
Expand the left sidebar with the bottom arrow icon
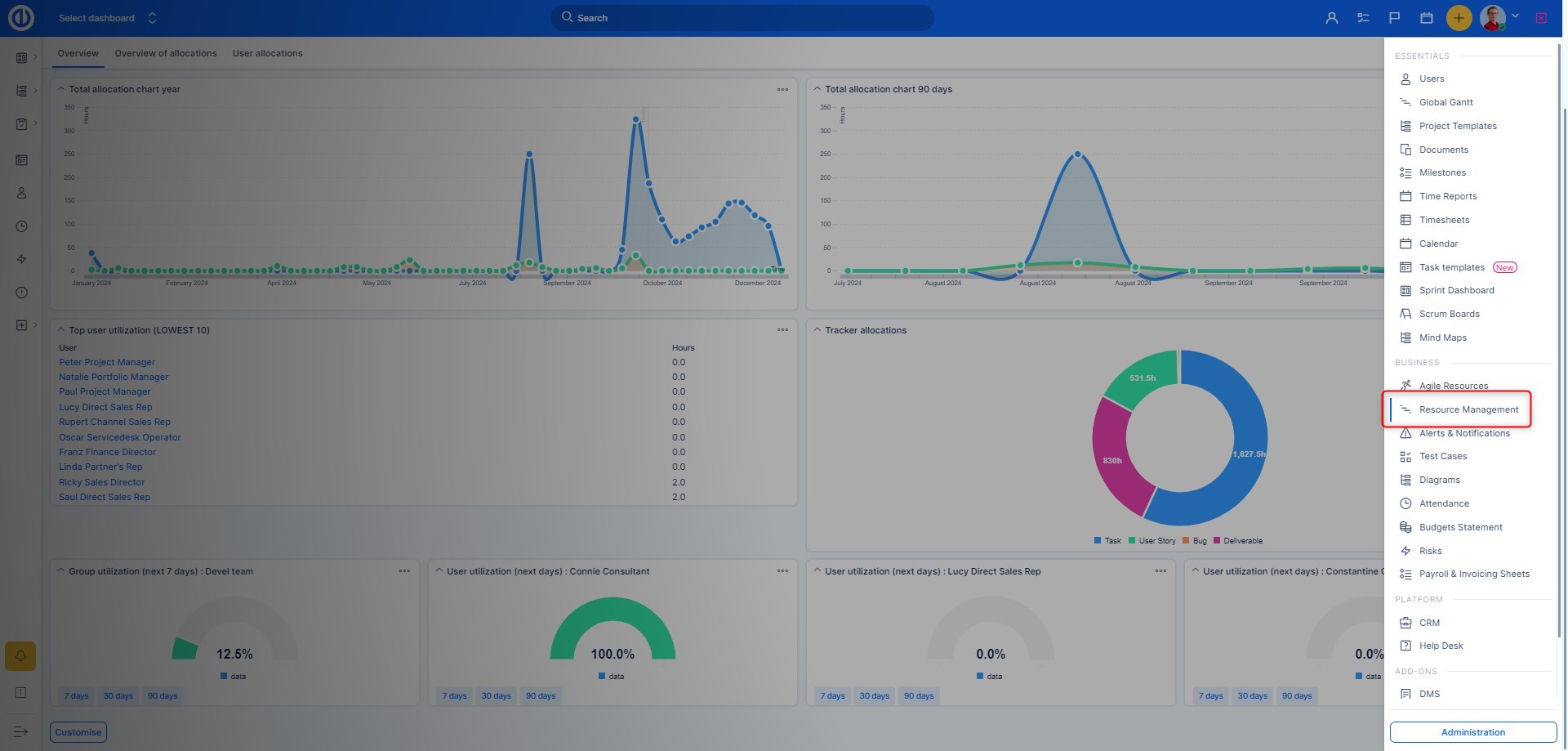pos(20,732)
